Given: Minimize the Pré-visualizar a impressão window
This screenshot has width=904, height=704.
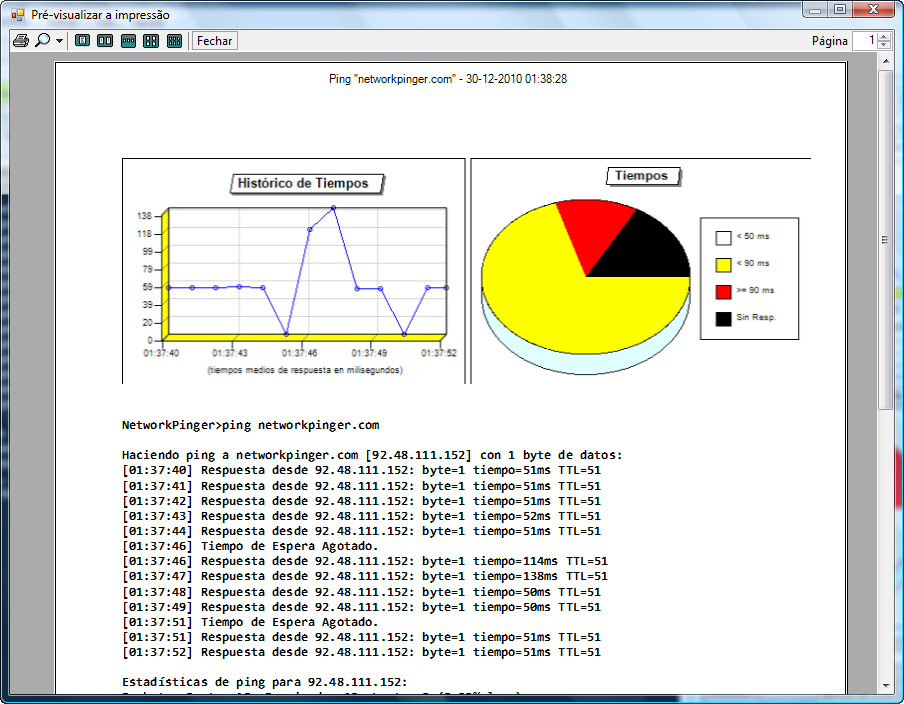Looking at the screenshot, I should [x=815, y=10].
